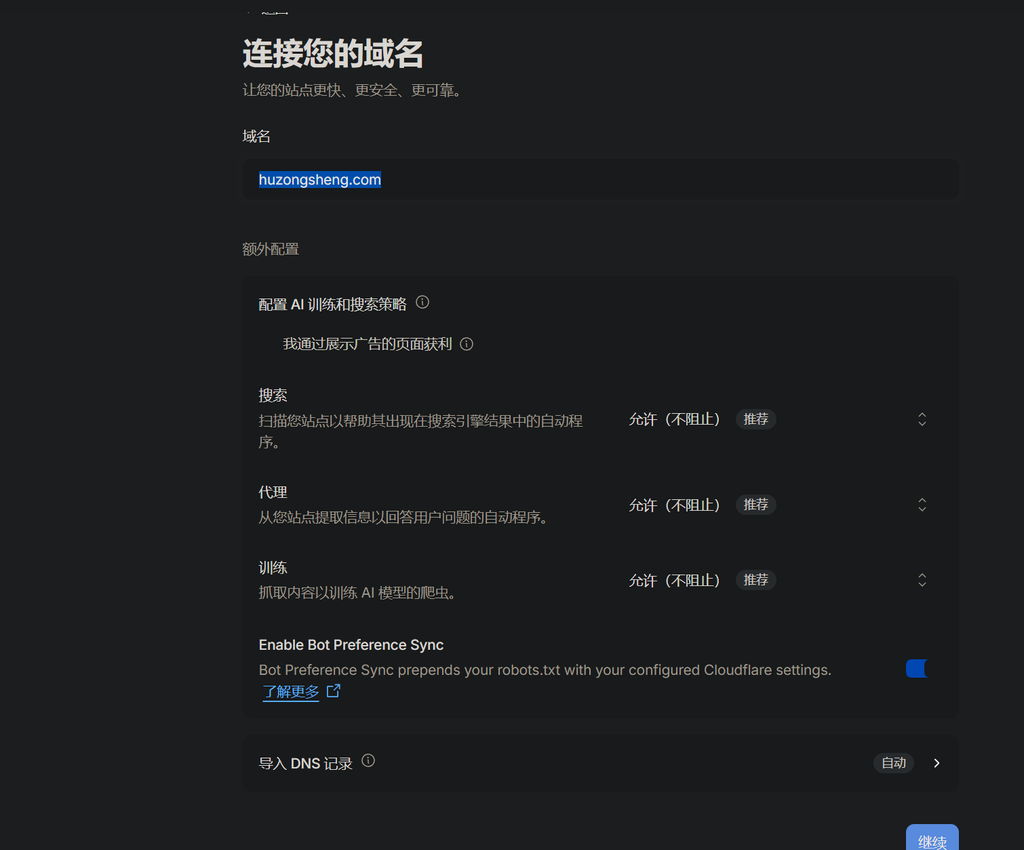The image size is (1024, 850).
Task: Click the 推荐 badge in 代理 row
Action: pos(756,505)
